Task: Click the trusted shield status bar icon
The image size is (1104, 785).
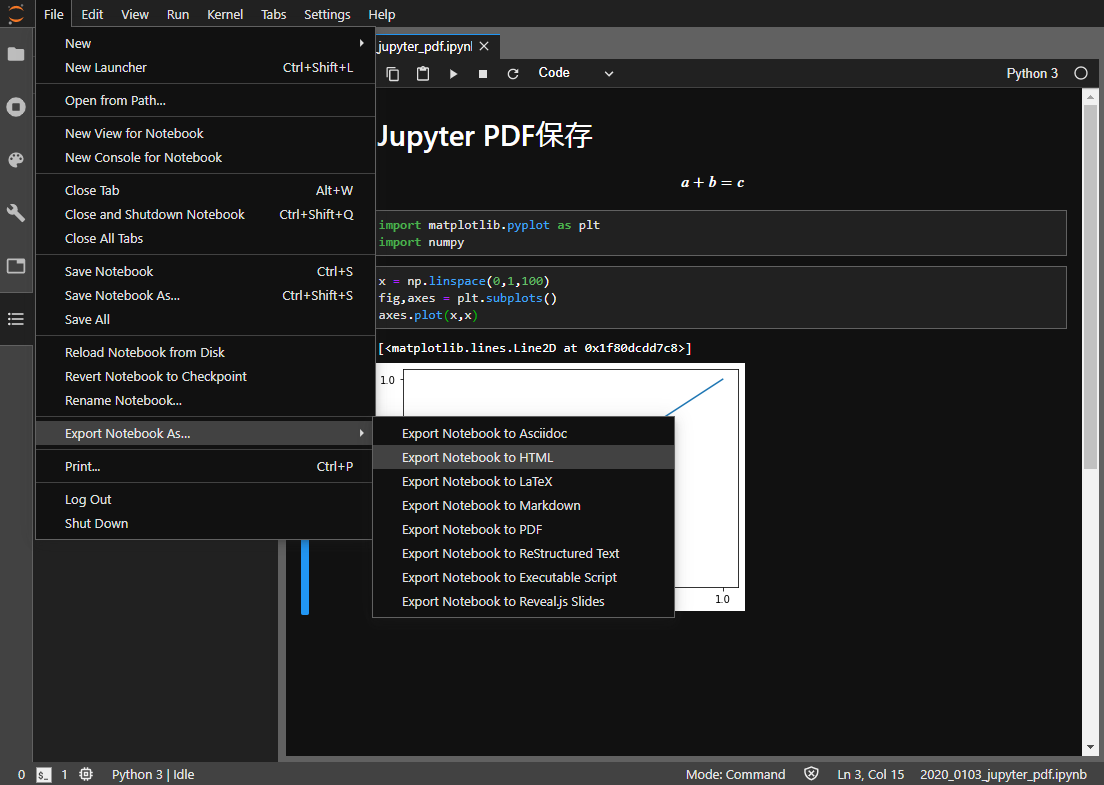Action: [x=811, y=774]
